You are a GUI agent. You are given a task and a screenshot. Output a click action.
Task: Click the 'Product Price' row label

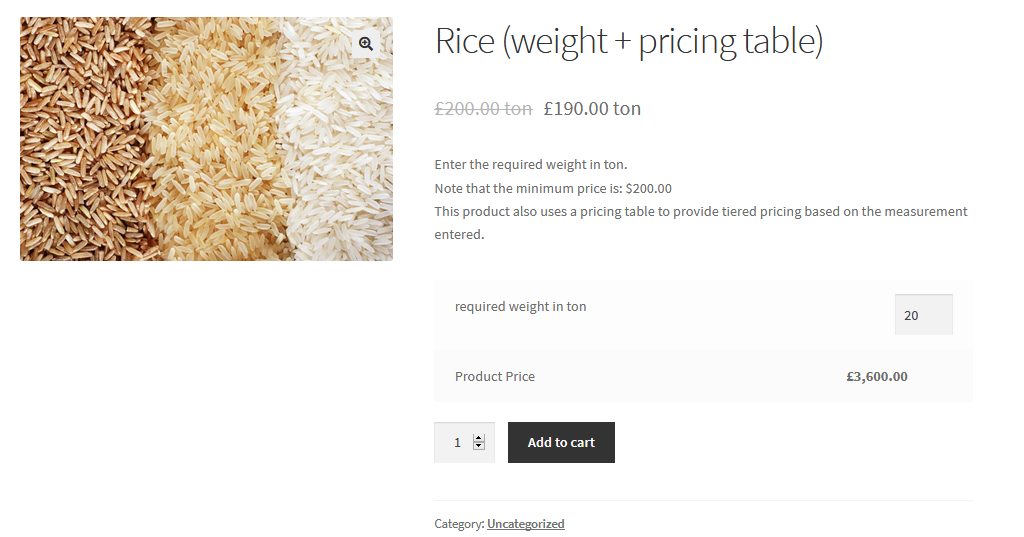(x=495, y=377)
